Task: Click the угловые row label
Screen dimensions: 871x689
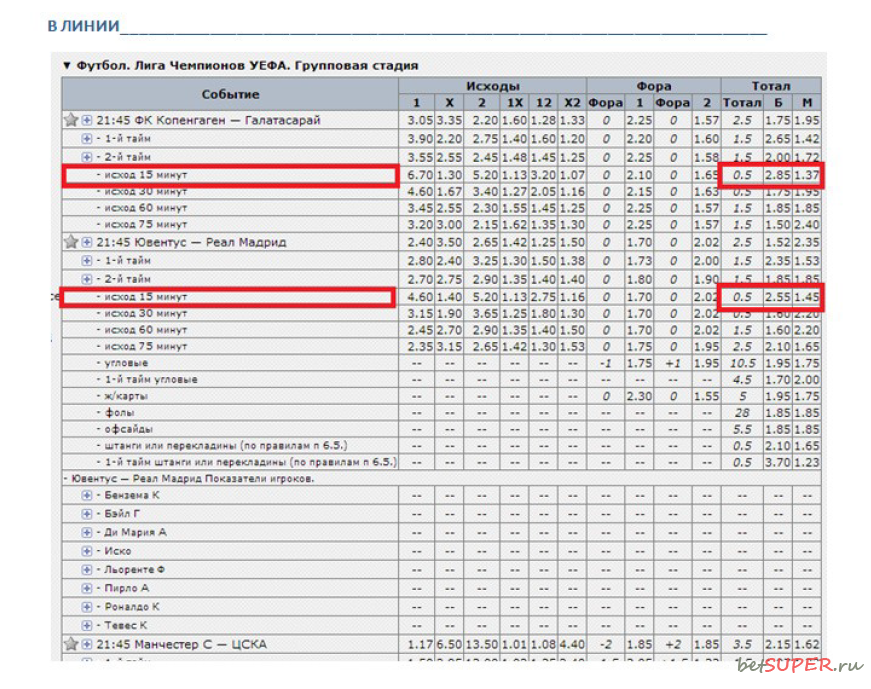Action: (126, 363)
